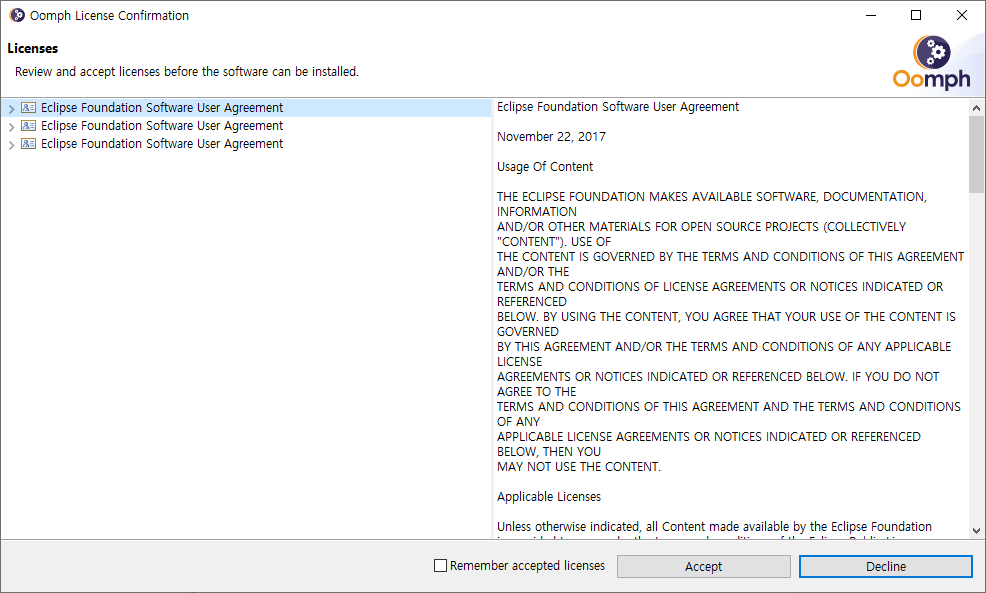Click the license icon of the second agreement
This screenshot has width=986, height=593.
click(x=28, y=126)
